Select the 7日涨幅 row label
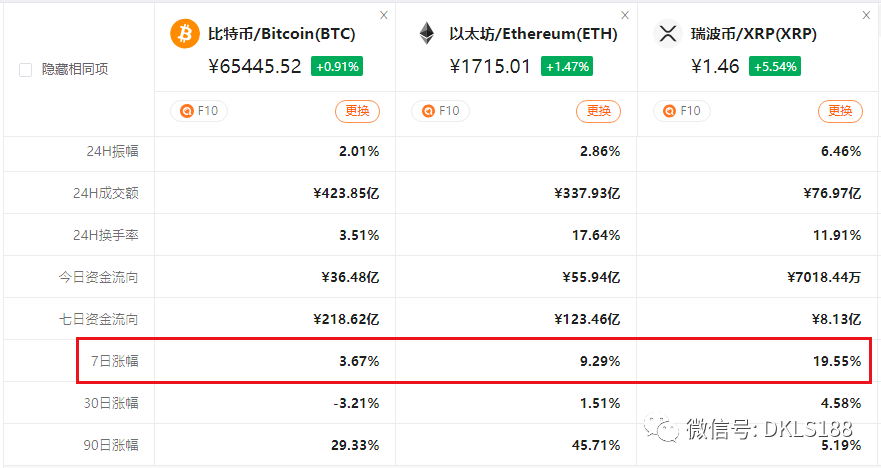 [115, 361]
